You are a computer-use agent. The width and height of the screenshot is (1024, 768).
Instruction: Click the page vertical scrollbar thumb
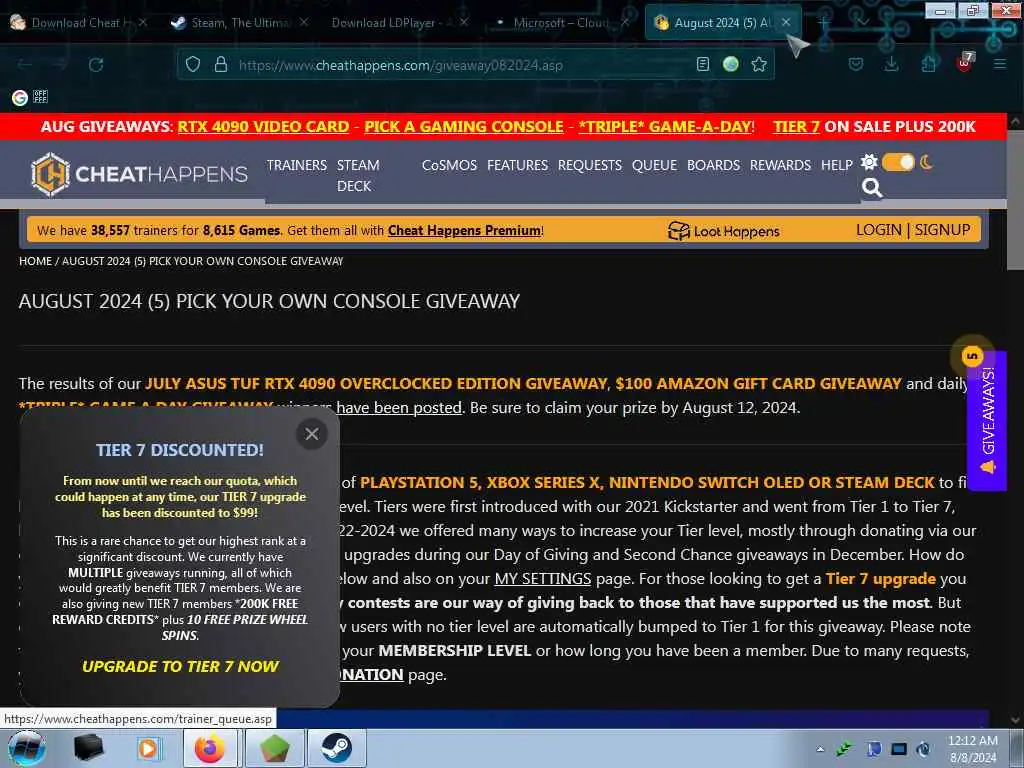(x=1014, y=200)
